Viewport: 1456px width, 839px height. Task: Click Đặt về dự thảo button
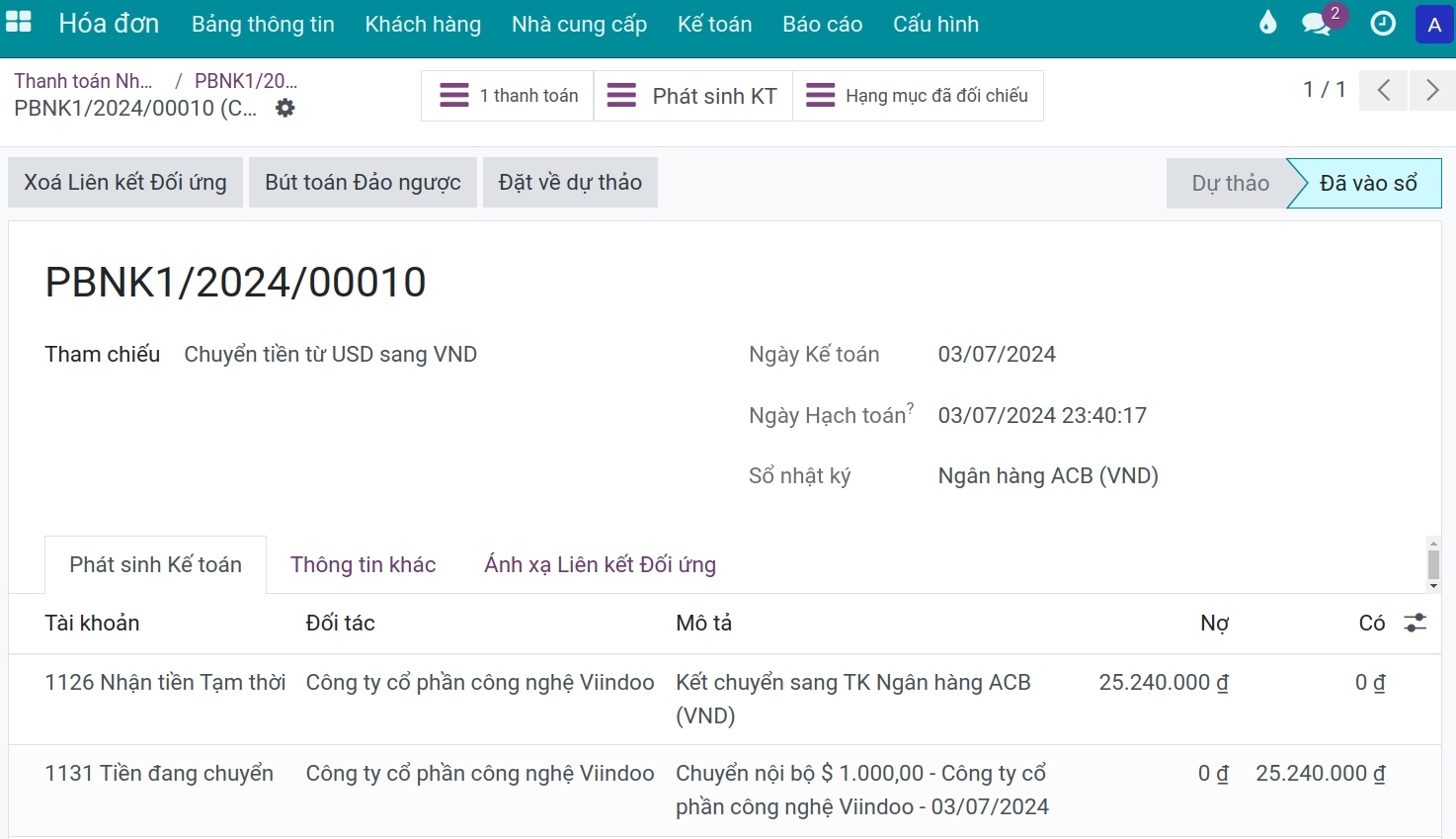(570, 182)
